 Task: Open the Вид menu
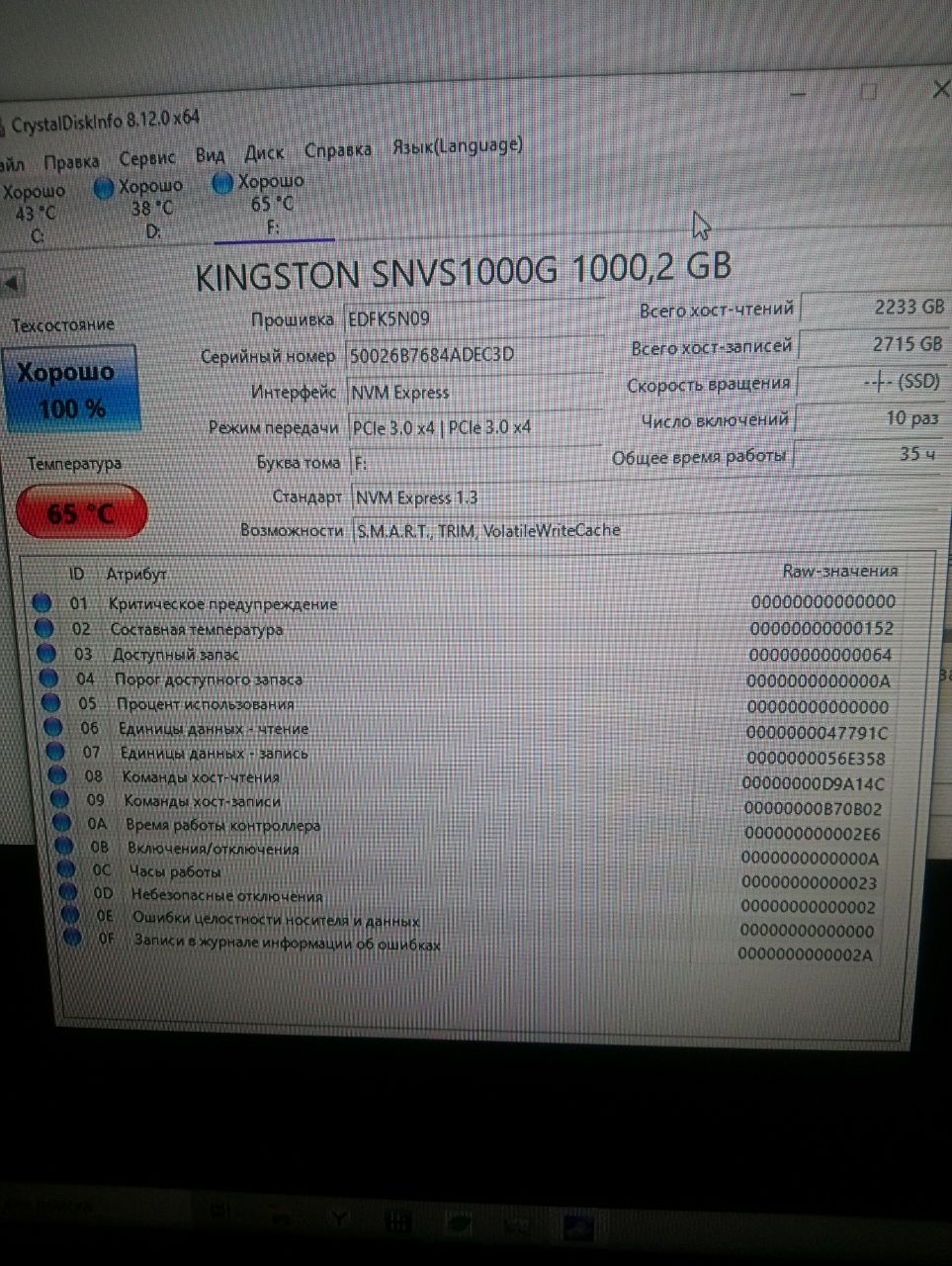coord(210,156)
